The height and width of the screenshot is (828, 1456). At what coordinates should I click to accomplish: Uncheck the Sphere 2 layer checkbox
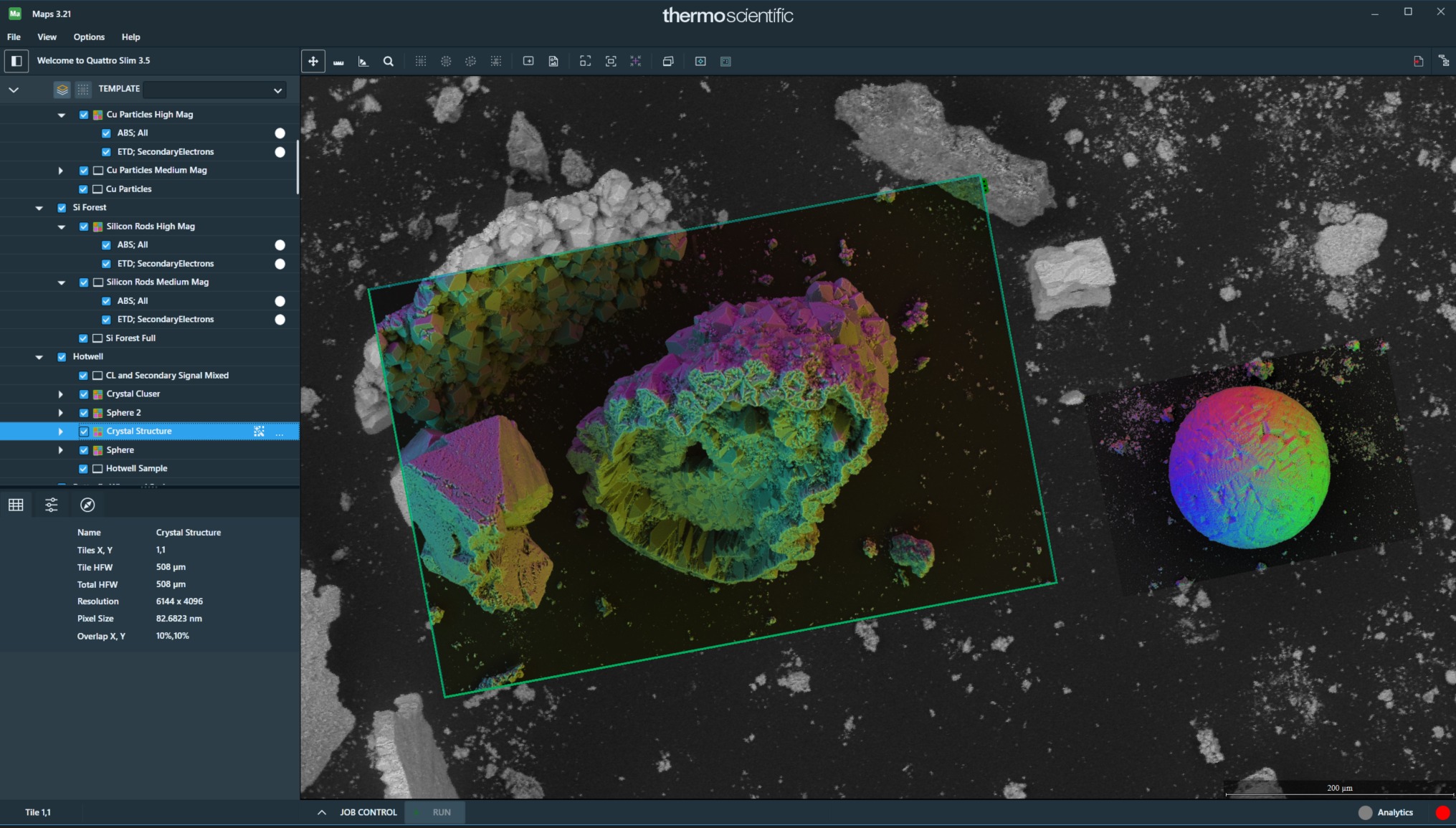point(84,413)
